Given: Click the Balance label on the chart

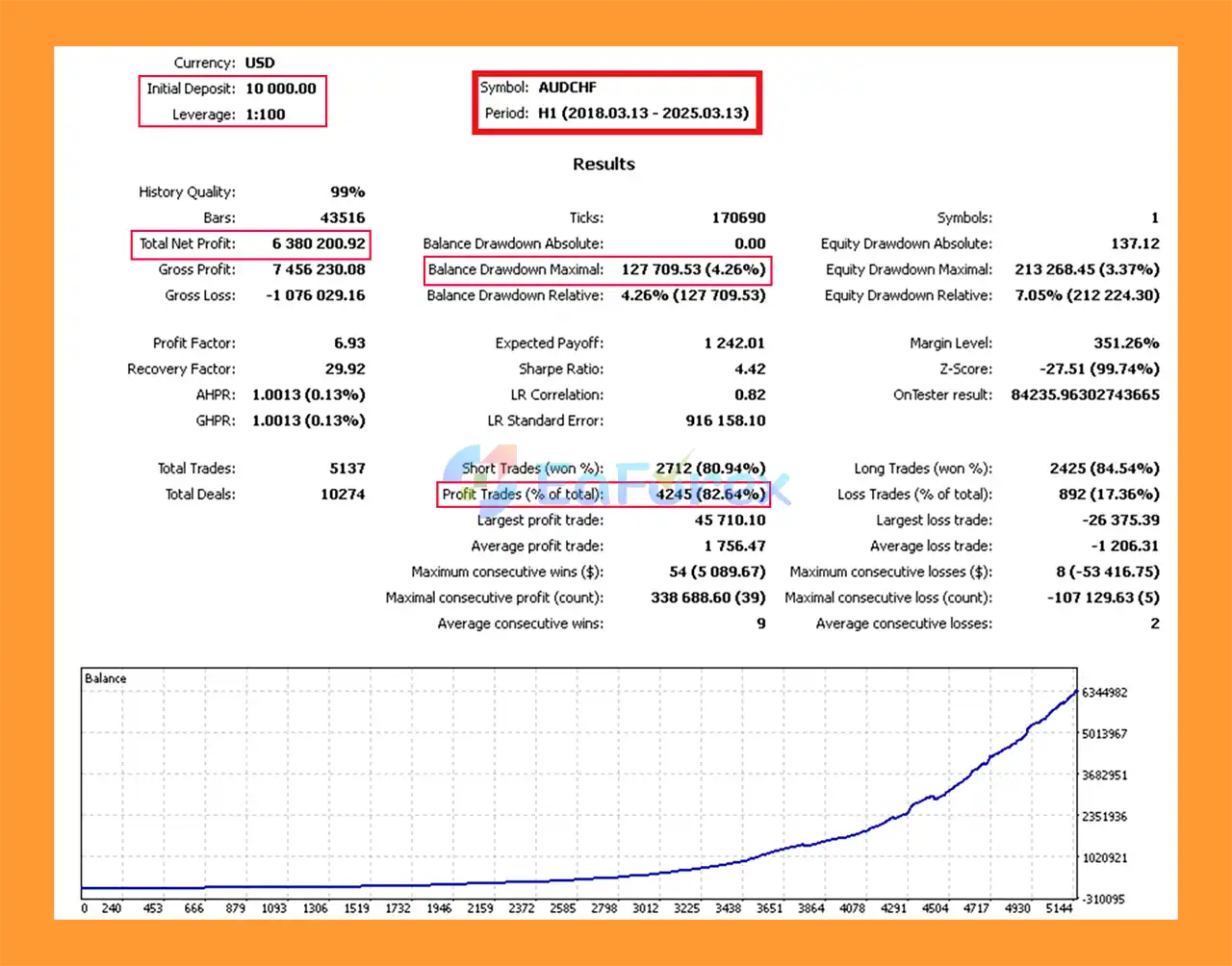Looking at the screenshot, I should [106, 678].
